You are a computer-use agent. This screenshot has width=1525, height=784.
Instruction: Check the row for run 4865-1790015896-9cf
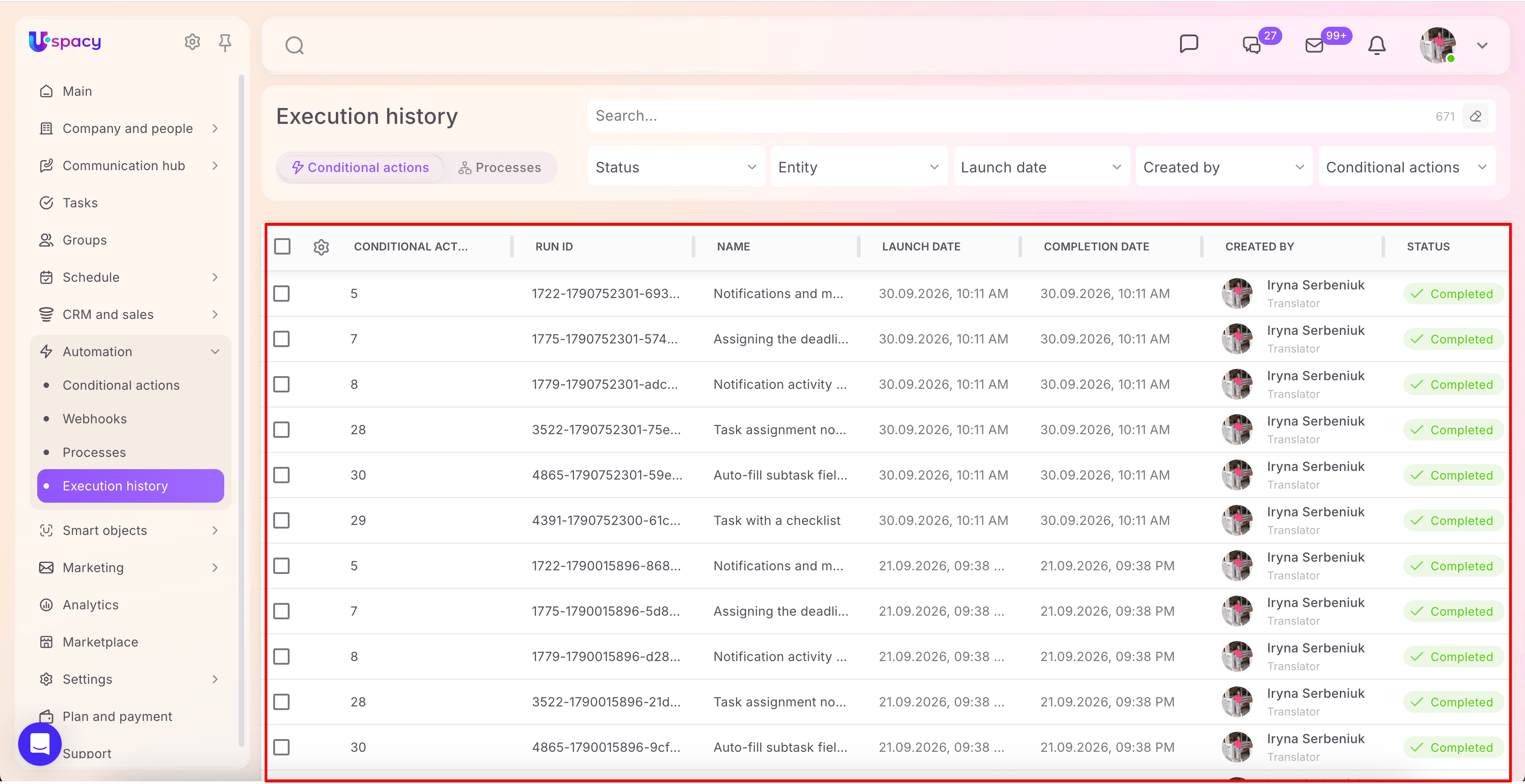pyautogui.click(x=281, y=747)
